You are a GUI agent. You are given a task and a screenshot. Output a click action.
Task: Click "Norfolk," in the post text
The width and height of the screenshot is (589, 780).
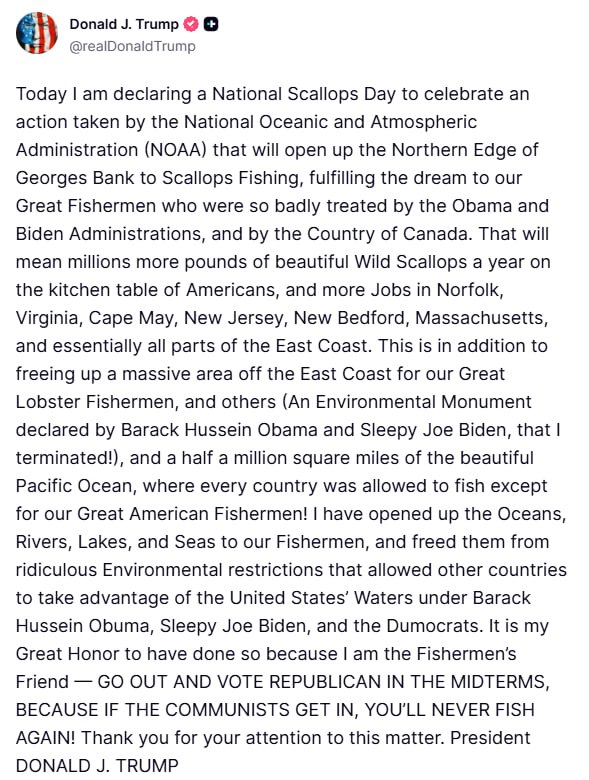[x=470, y=290]
